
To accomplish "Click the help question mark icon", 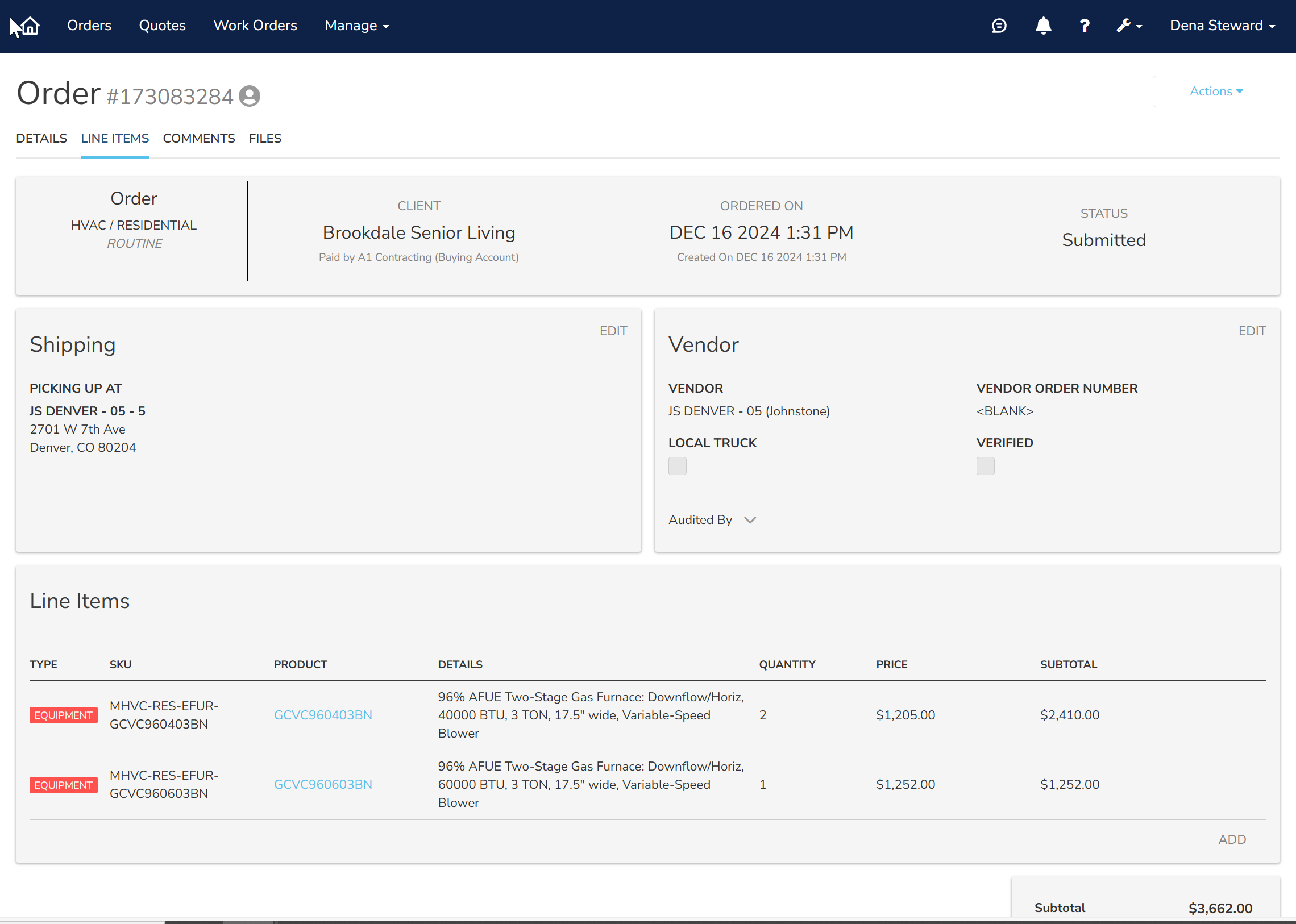I will pyautogui.click(x=1085, y=26).
